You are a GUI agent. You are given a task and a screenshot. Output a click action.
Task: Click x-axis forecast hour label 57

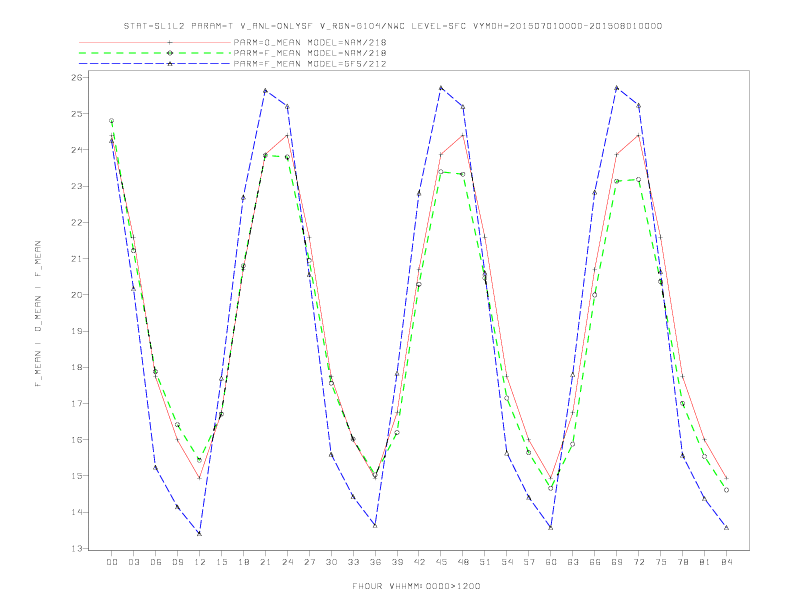pyautogui.click(x=529, y=562)
